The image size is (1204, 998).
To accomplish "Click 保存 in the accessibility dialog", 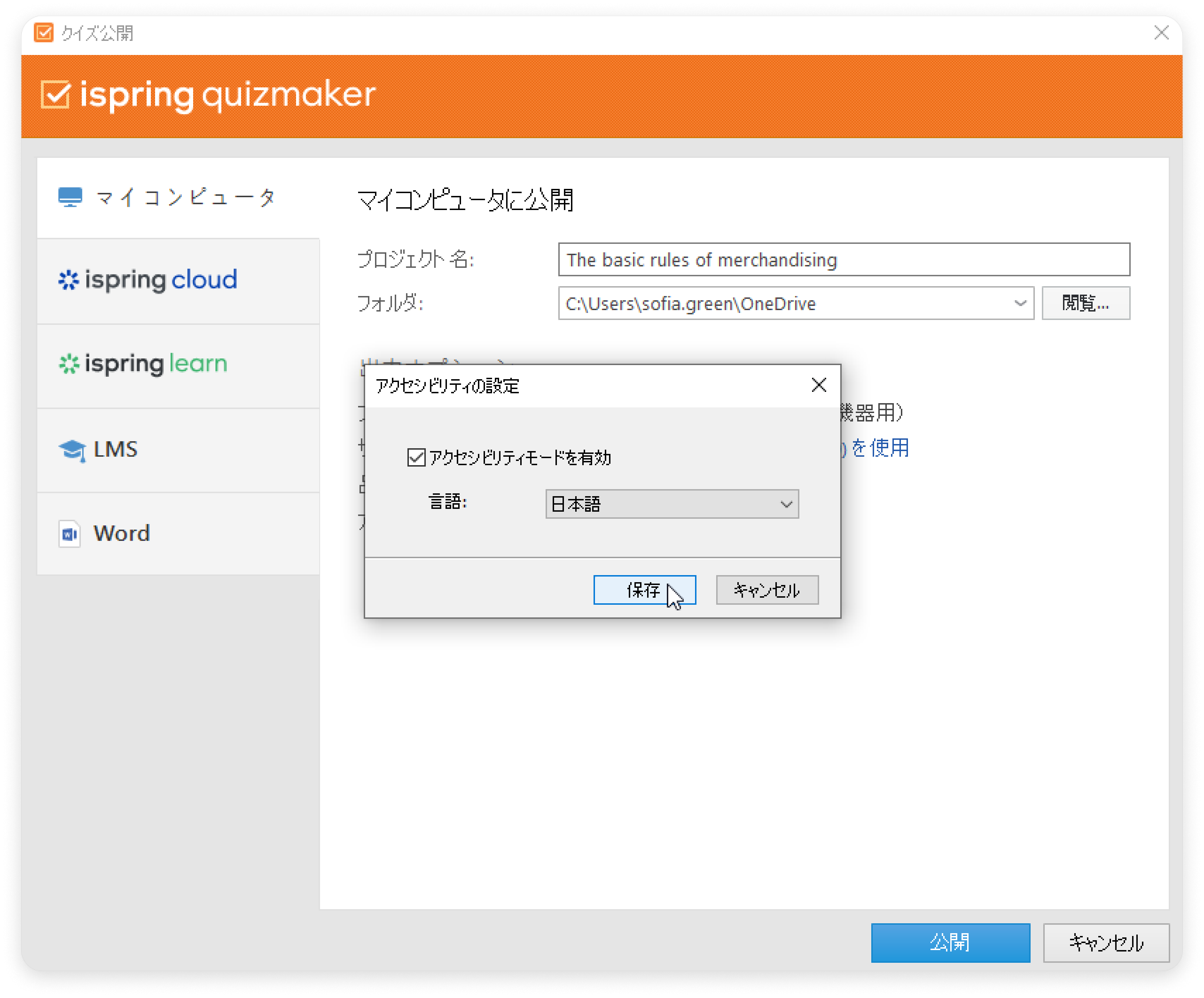I will tap(644, 590).
